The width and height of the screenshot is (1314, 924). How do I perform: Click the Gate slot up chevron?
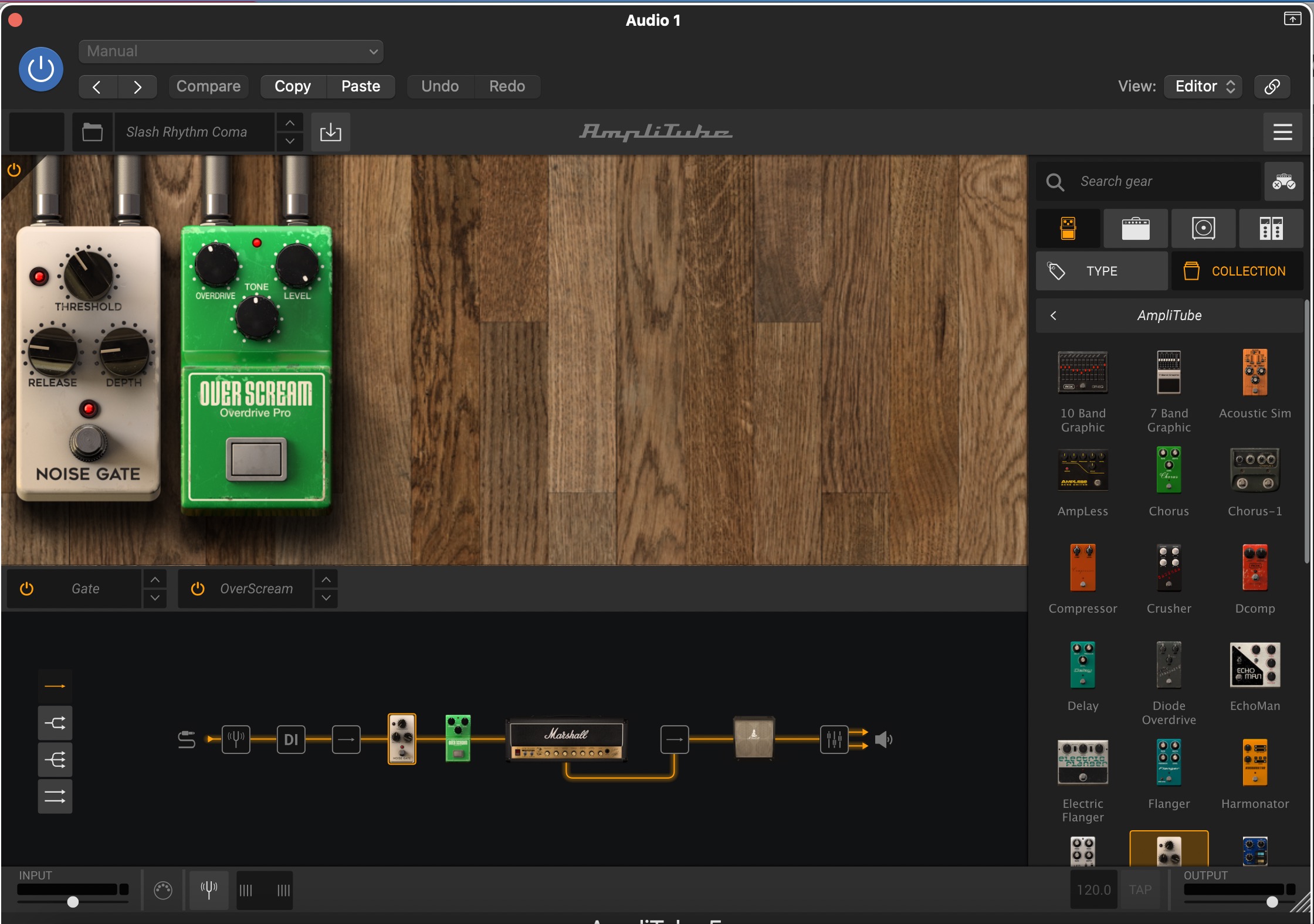pos(155,580)
